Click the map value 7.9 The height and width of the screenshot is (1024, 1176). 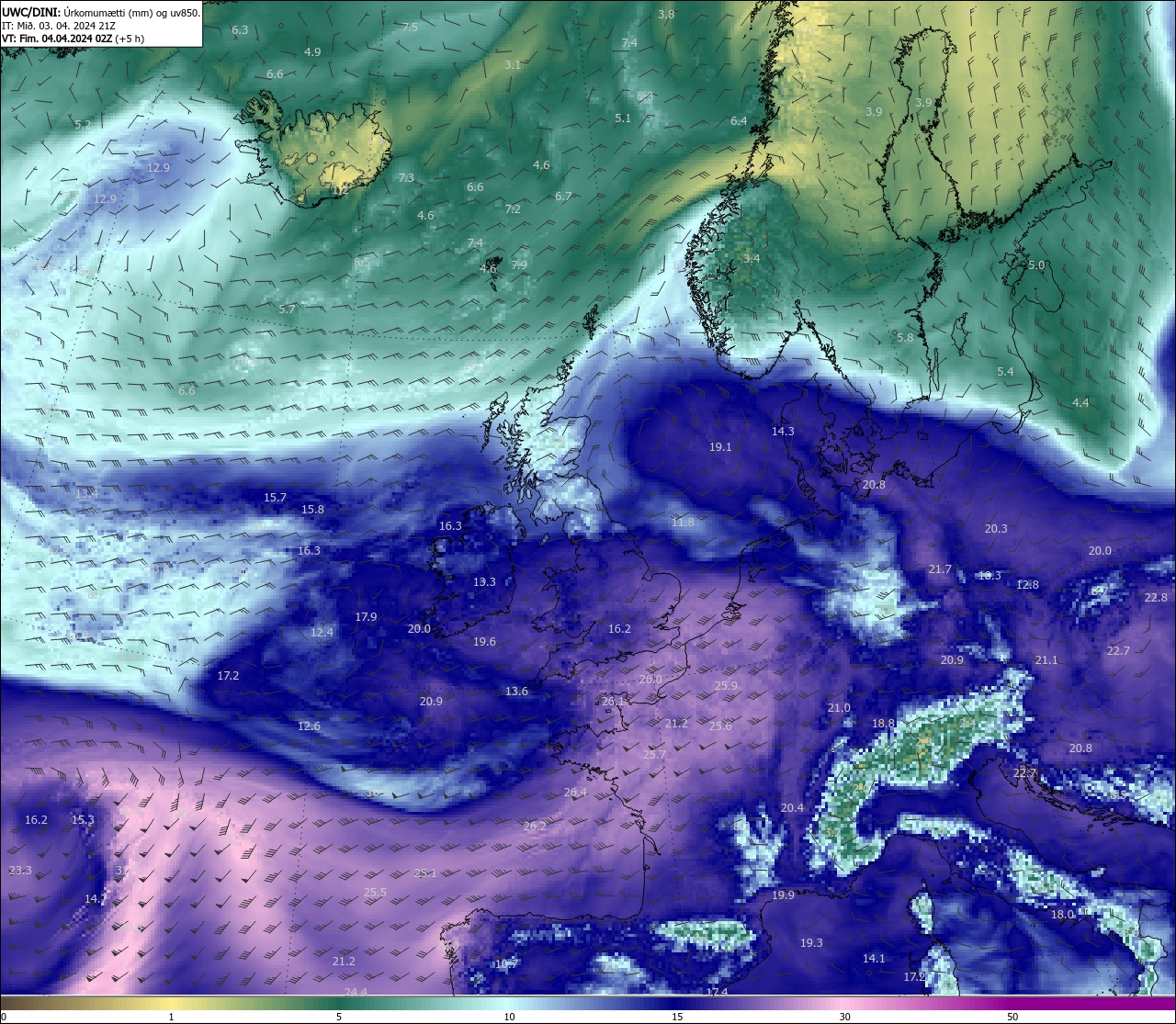coord(519,265)
